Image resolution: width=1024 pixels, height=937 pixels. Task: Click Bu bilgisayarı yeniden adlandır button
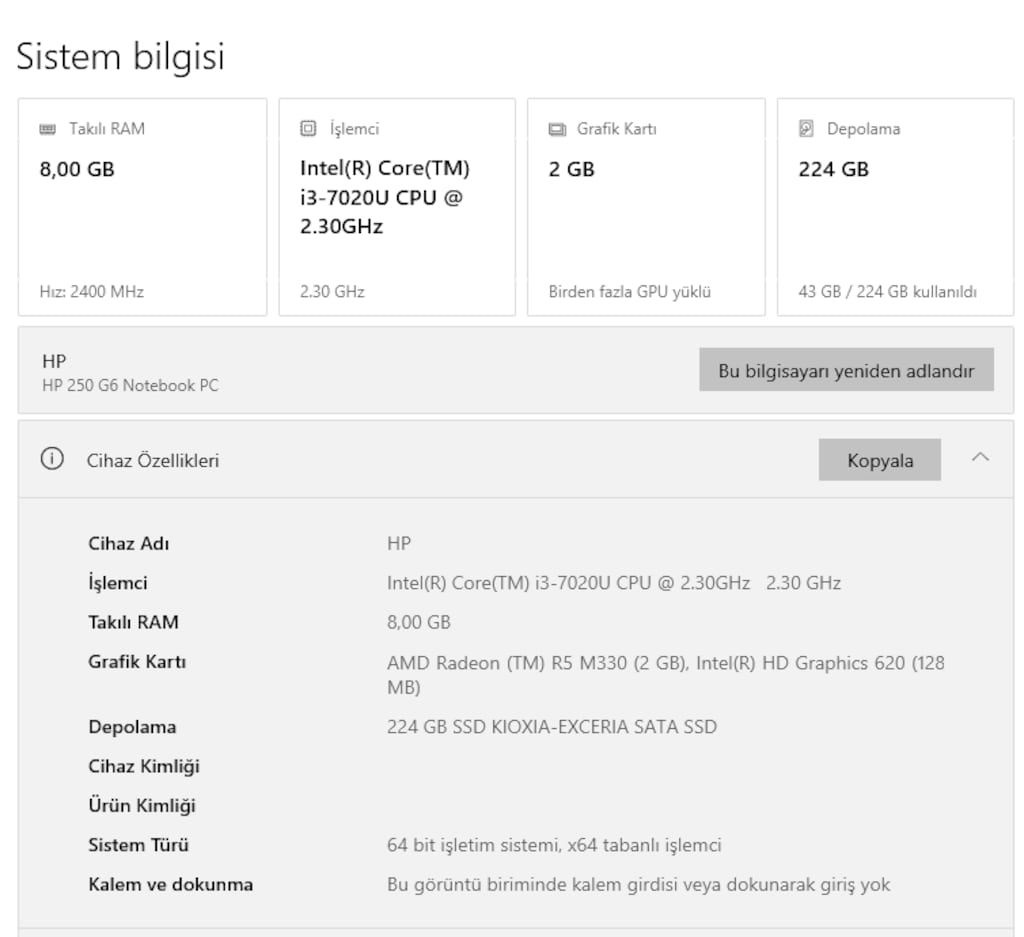click(846, 370)
